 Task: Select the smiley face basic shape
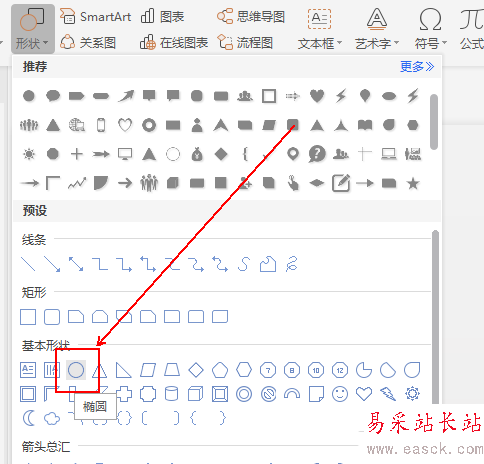pyautogui.click(x=340, y=394)
